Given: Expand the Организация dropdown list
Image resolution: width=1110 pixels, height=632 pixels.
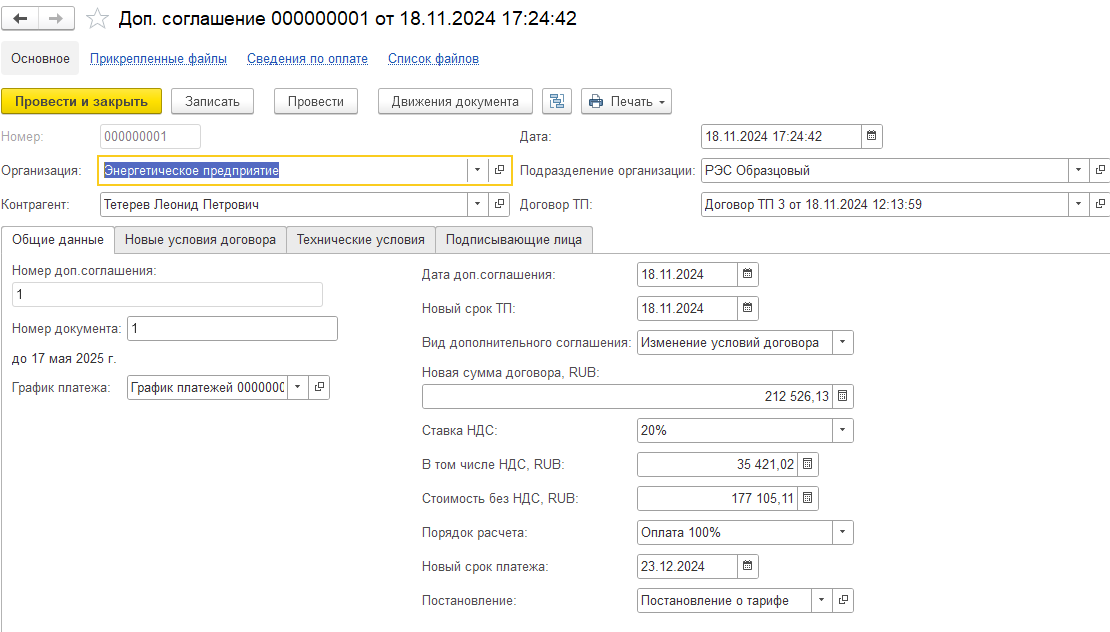Looking at the screenshot, I should tap(476, 171).
